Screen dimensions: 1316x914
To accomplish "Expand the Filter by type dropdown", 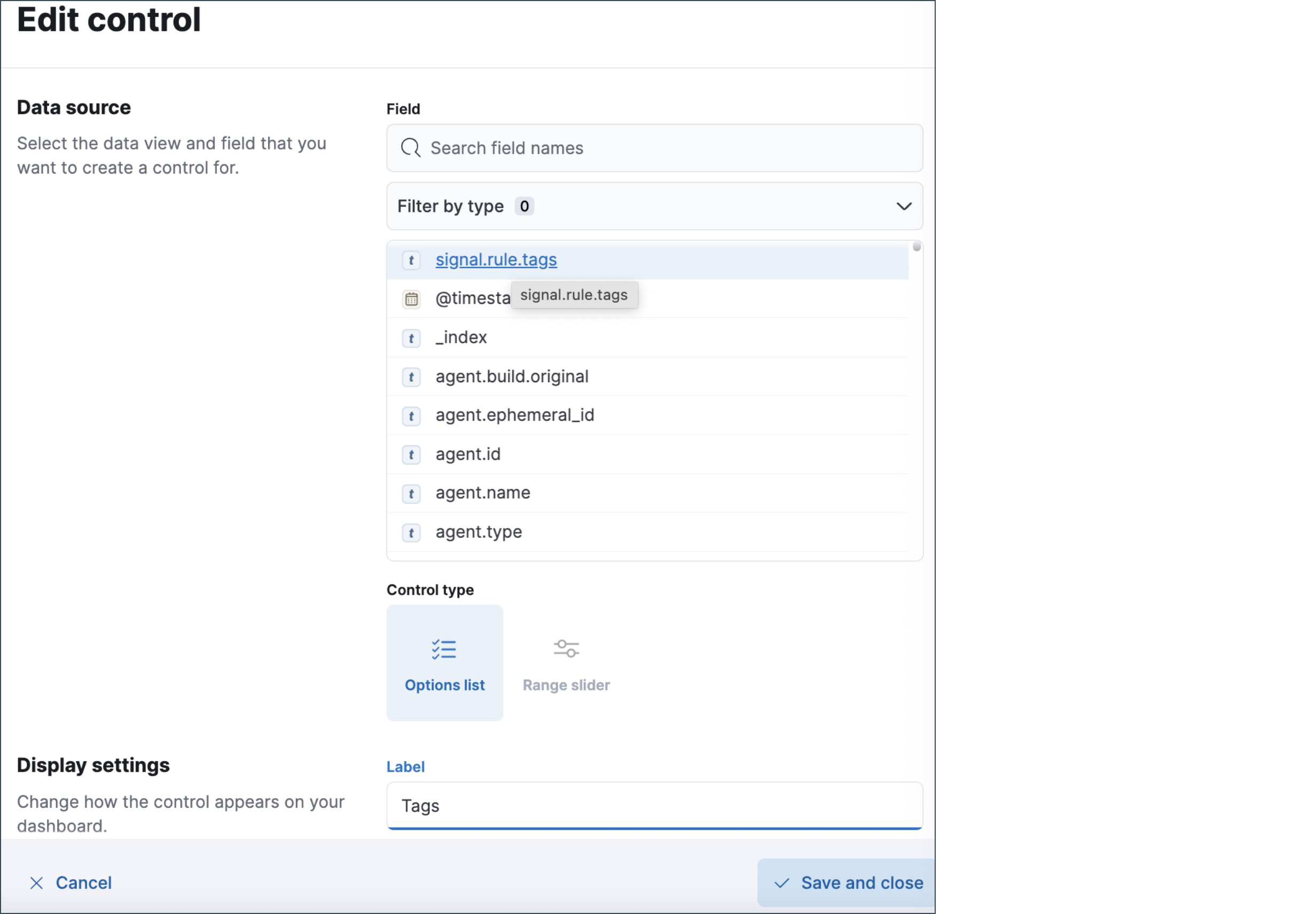I will (x=653, y=206).
